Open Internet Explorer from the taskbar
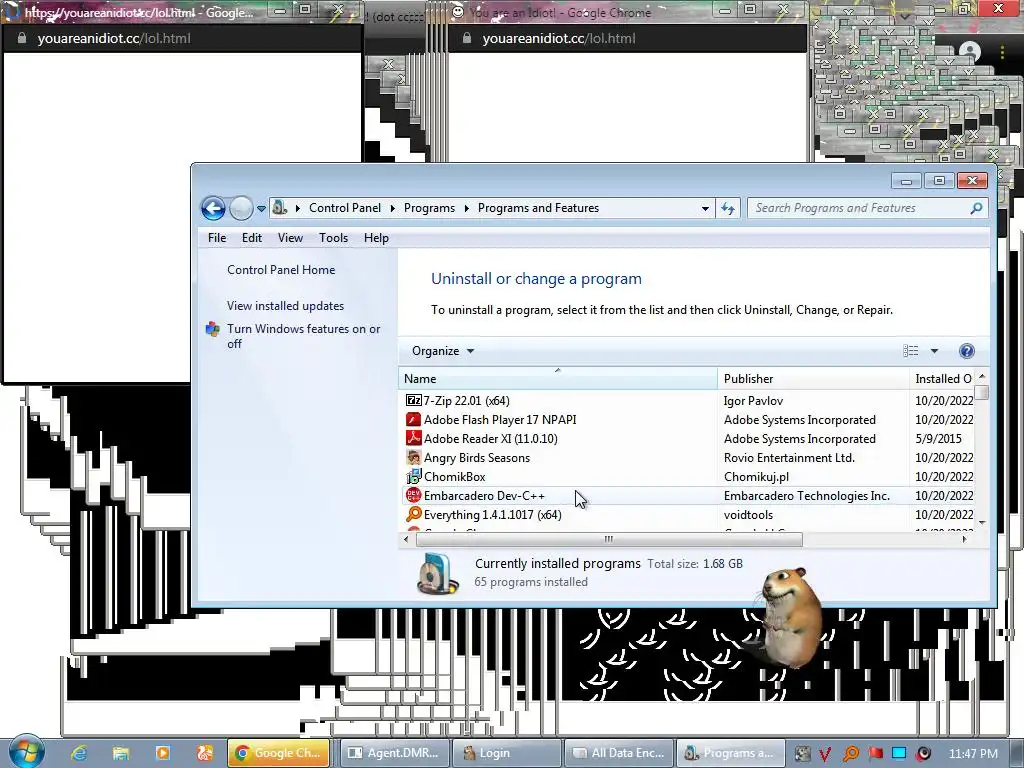Image resolution: width=1024 pixels, height=768 pixels. coord(79,753)
